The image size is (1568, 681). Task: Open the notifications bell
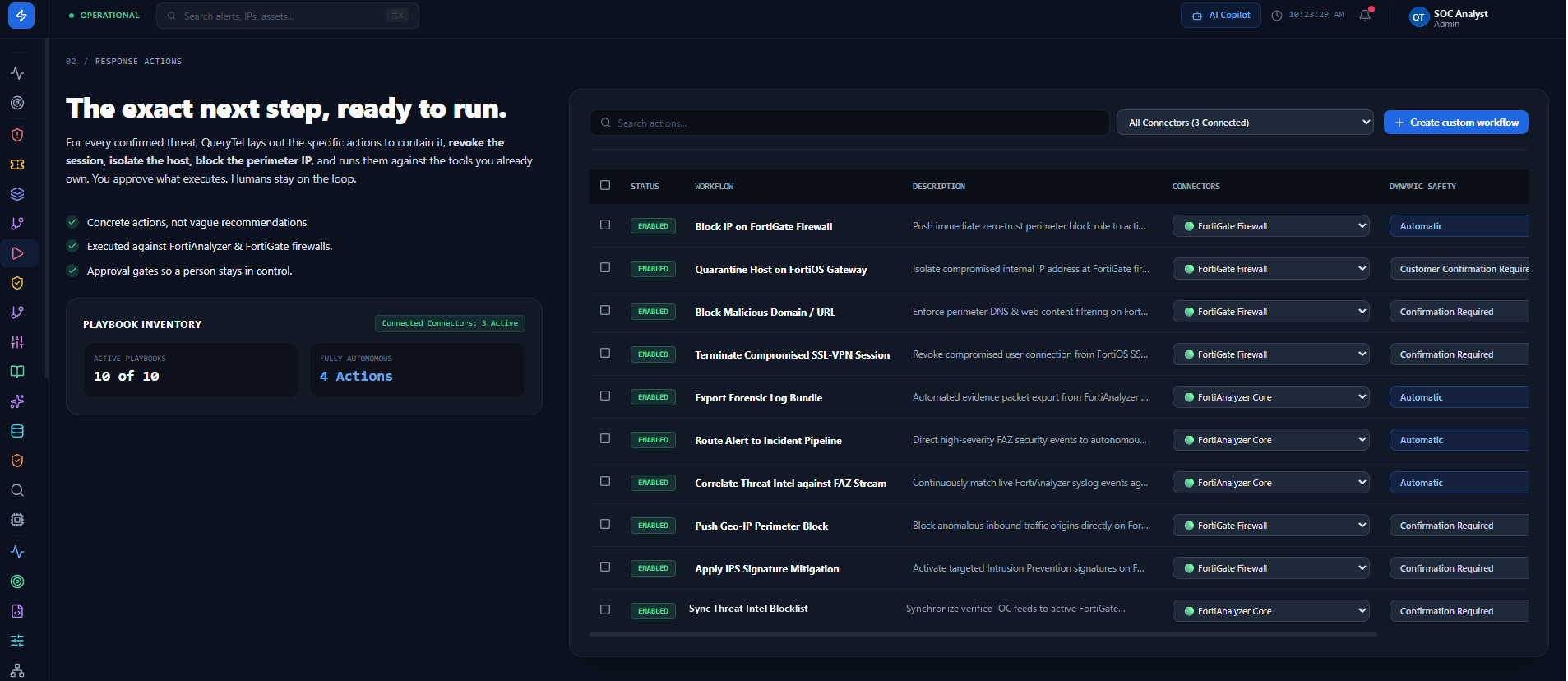point(1365,15)
